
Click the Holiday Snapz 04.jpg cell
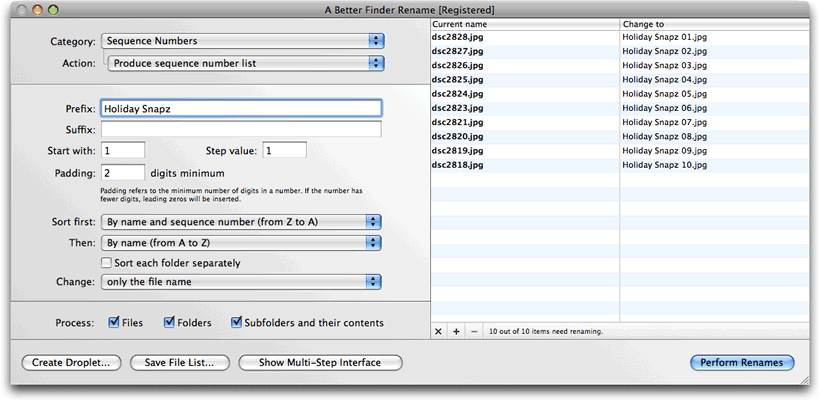(x=714, y=79)
